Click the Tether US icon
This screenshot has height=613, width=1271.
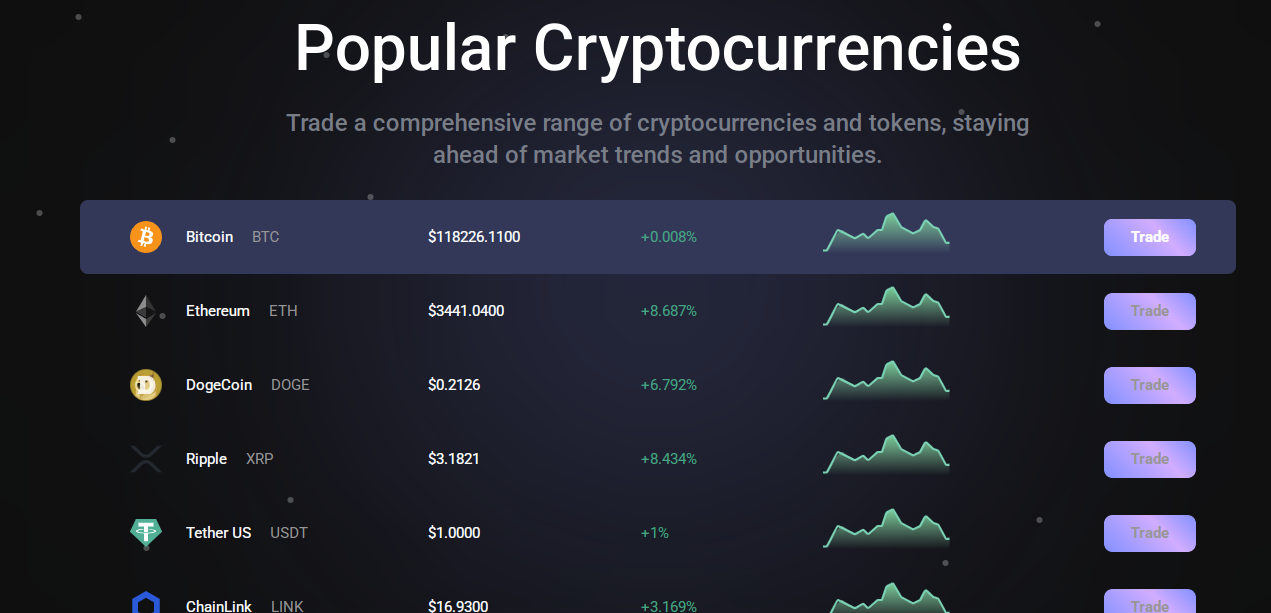pyautogui.click(x=146, y=533)
